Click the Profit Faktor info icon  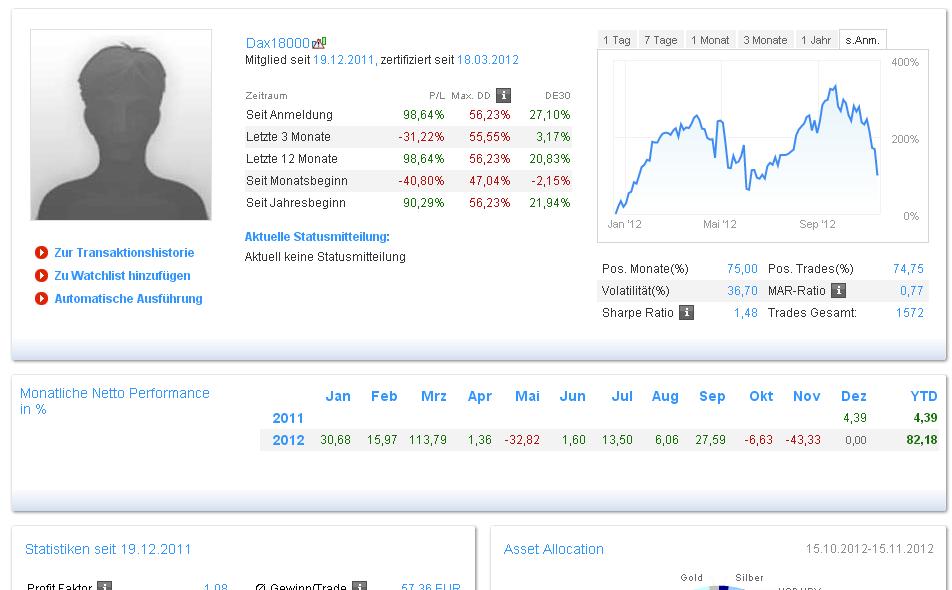coord(105,586)
